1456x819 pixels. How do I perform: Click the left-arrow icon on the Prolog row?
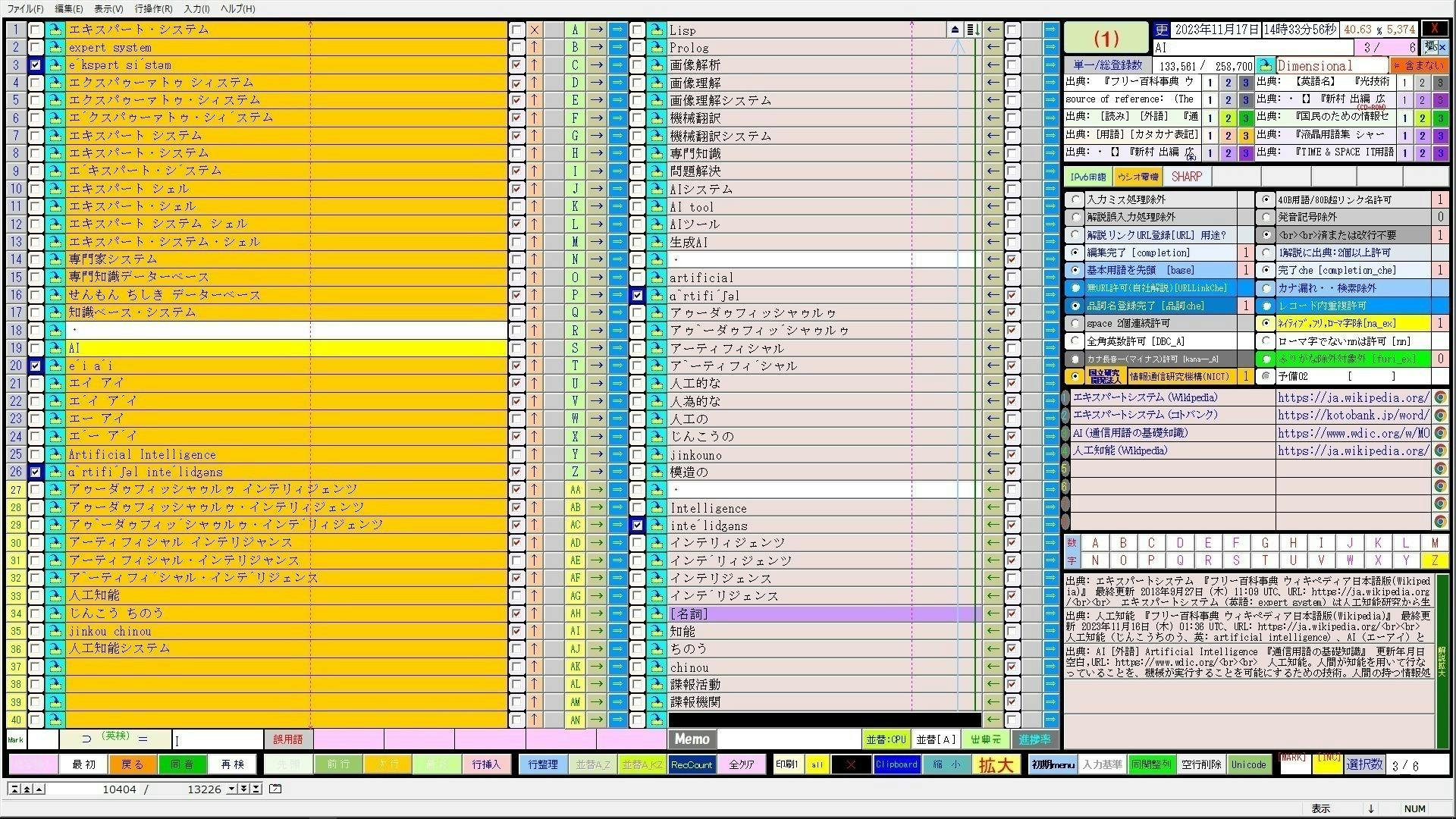[x=993, y=47]
